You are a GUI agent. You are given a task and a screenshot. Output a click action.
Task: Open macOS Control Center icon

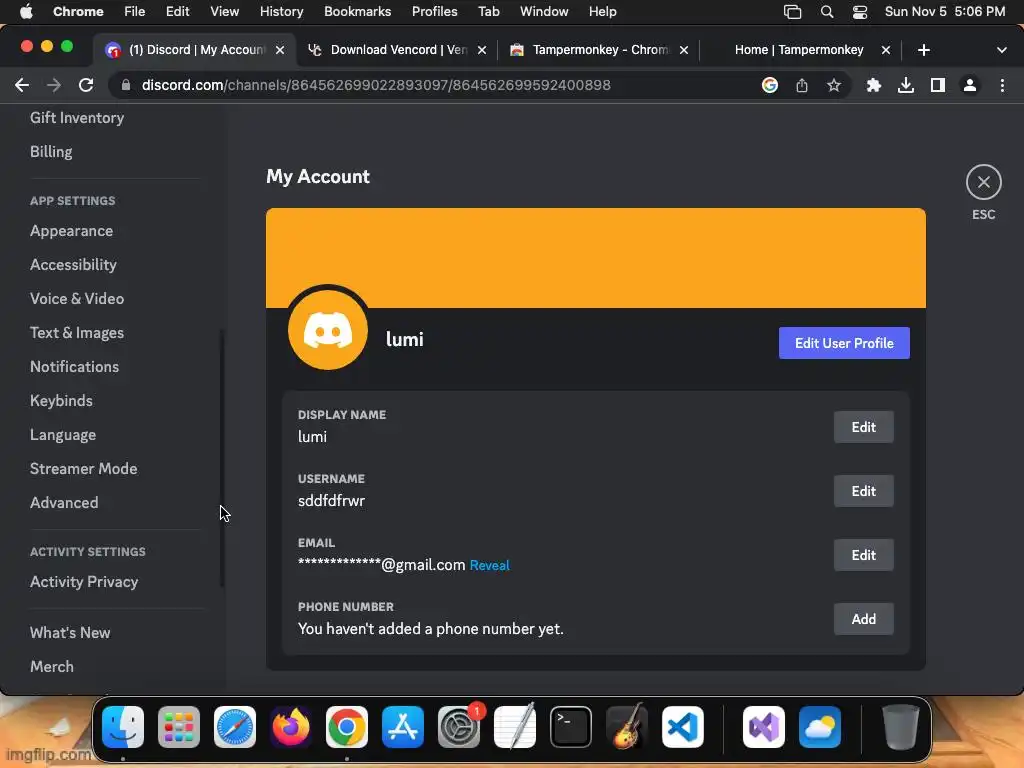(x=859, y=12)
